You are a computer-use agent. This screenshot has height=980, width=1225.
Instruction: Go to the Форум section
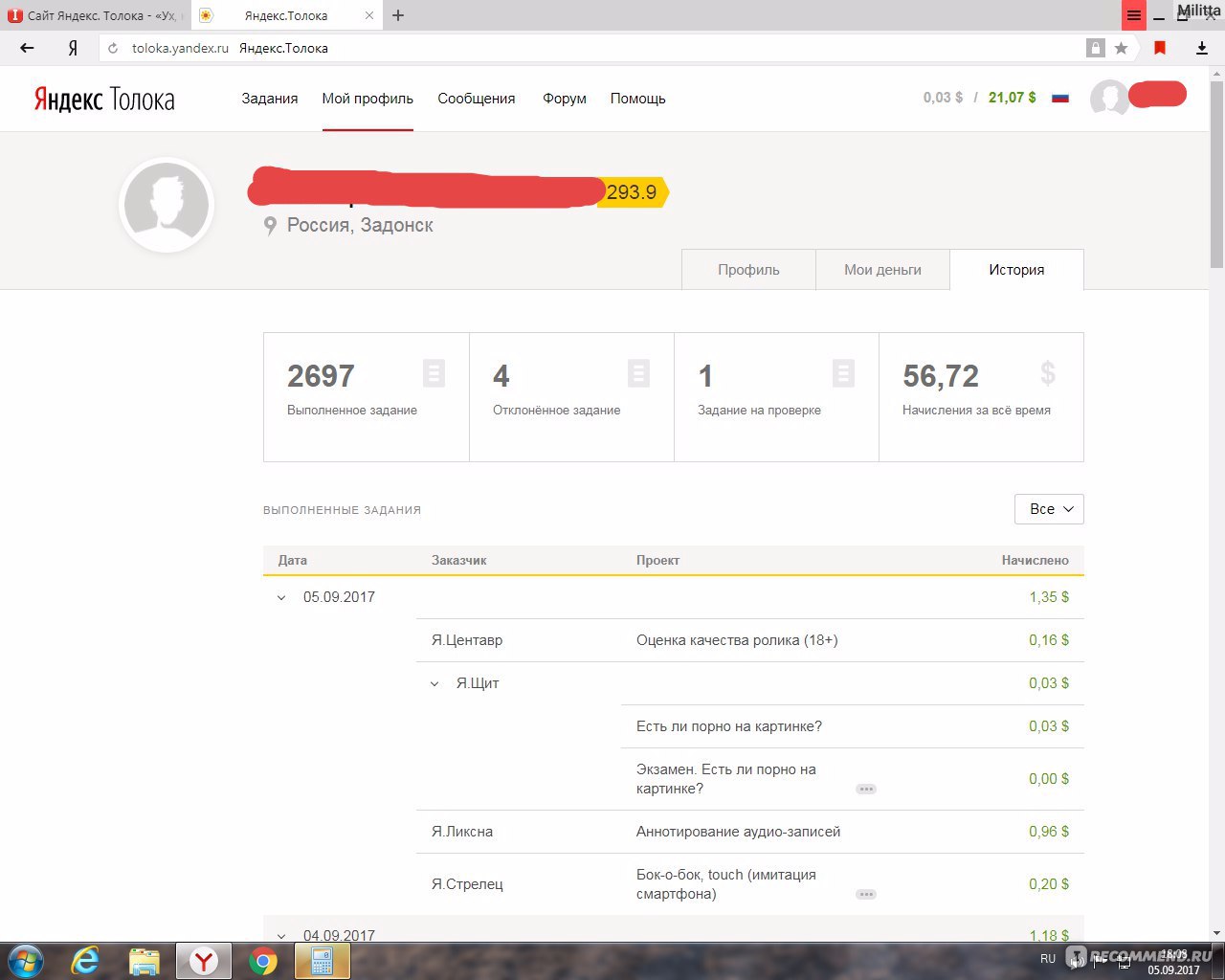[565, 99]
